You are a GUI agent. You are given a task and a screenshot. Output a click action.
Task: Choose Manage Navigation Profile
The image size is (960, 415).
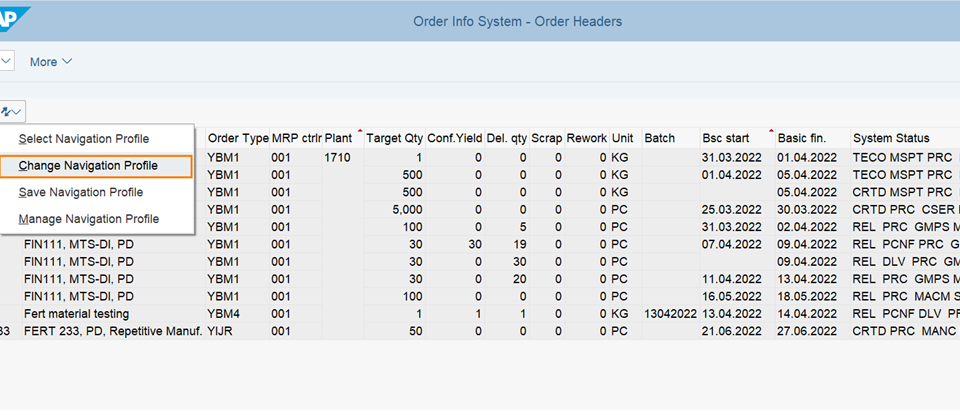[x=89, y=219]
